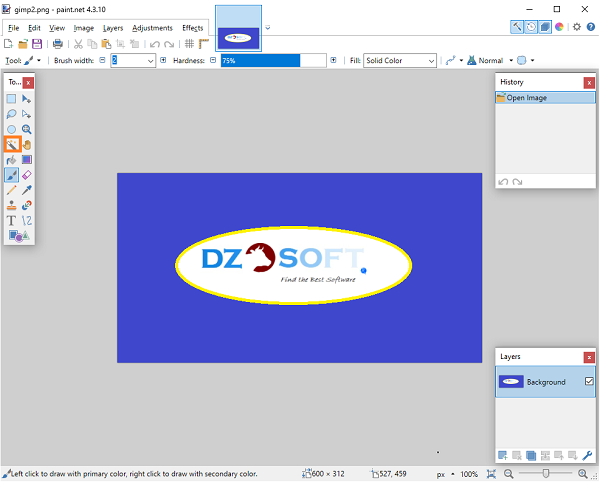Click the Paste clipboard icon
600x483 pixels.
(x=106, y=44)
